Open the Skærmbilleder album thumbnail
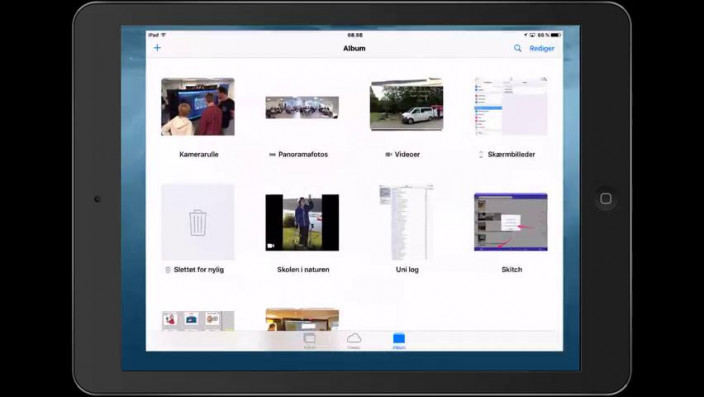Screen dimensions: 704x397 click(511, 106)
